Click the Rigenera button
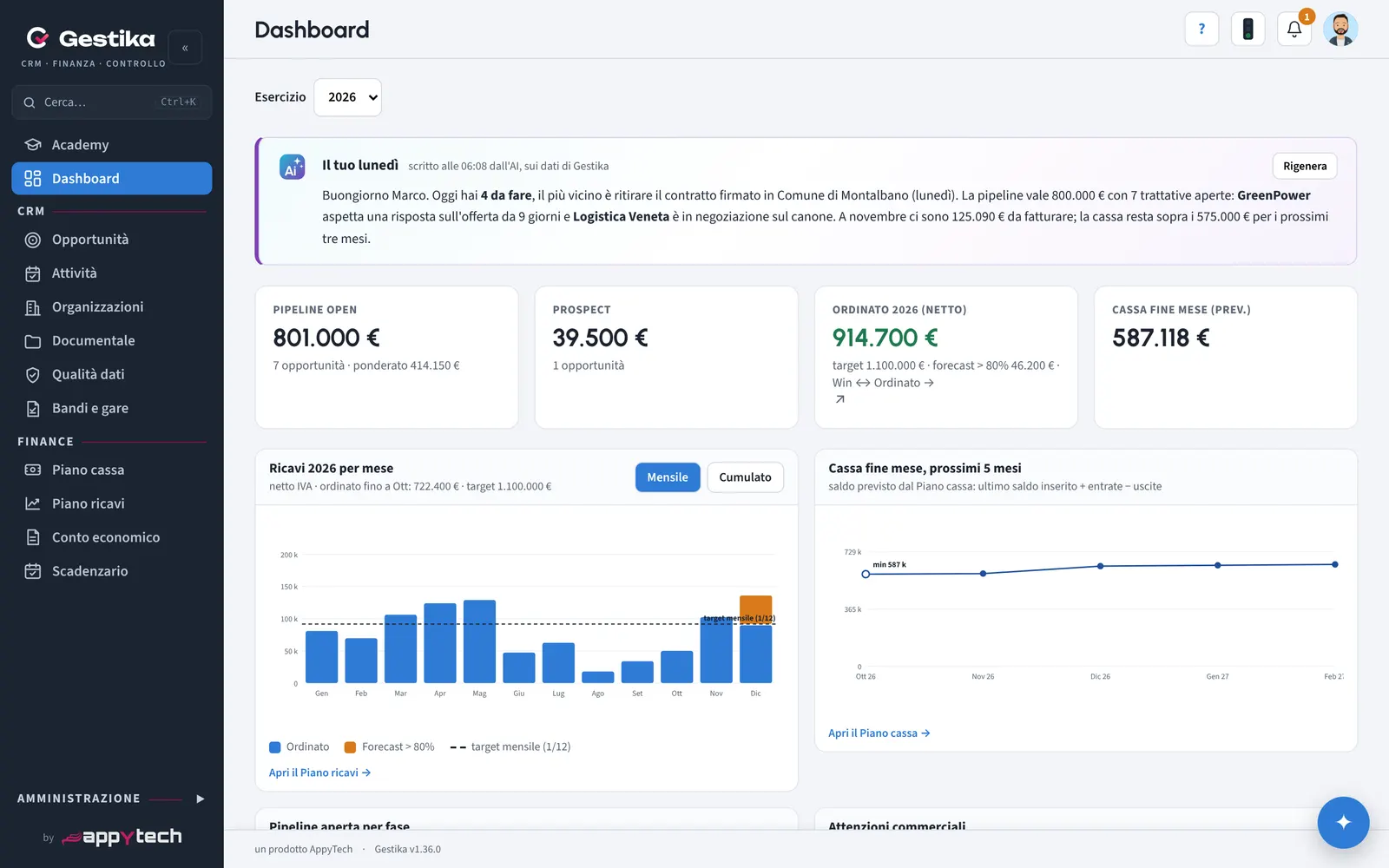The height and width of the screenshot is (868, 1389). (1305, 166)
